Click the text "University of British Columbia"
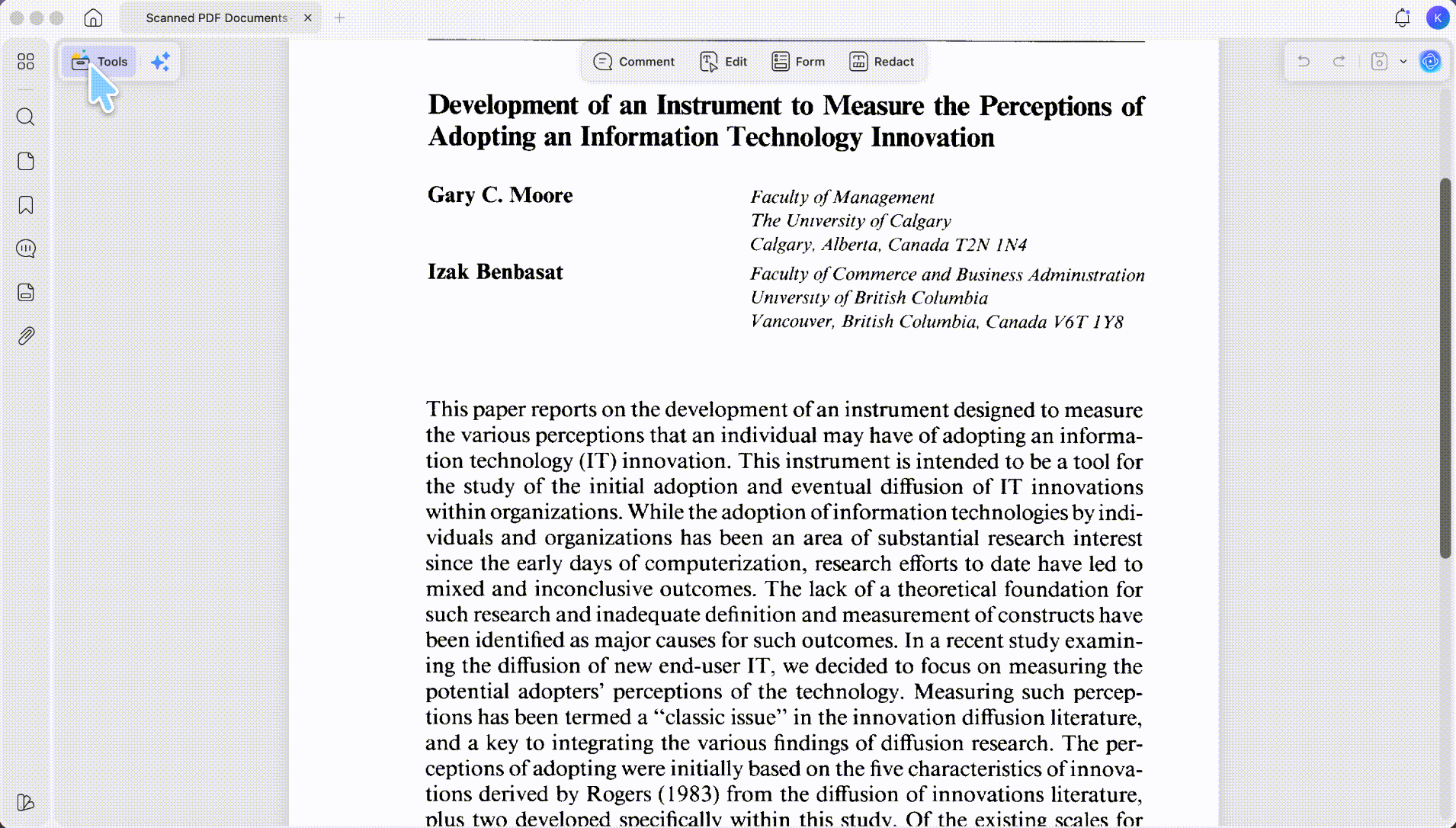The width and height of the screenshot is (1456, 828). (x=869, y=298)
